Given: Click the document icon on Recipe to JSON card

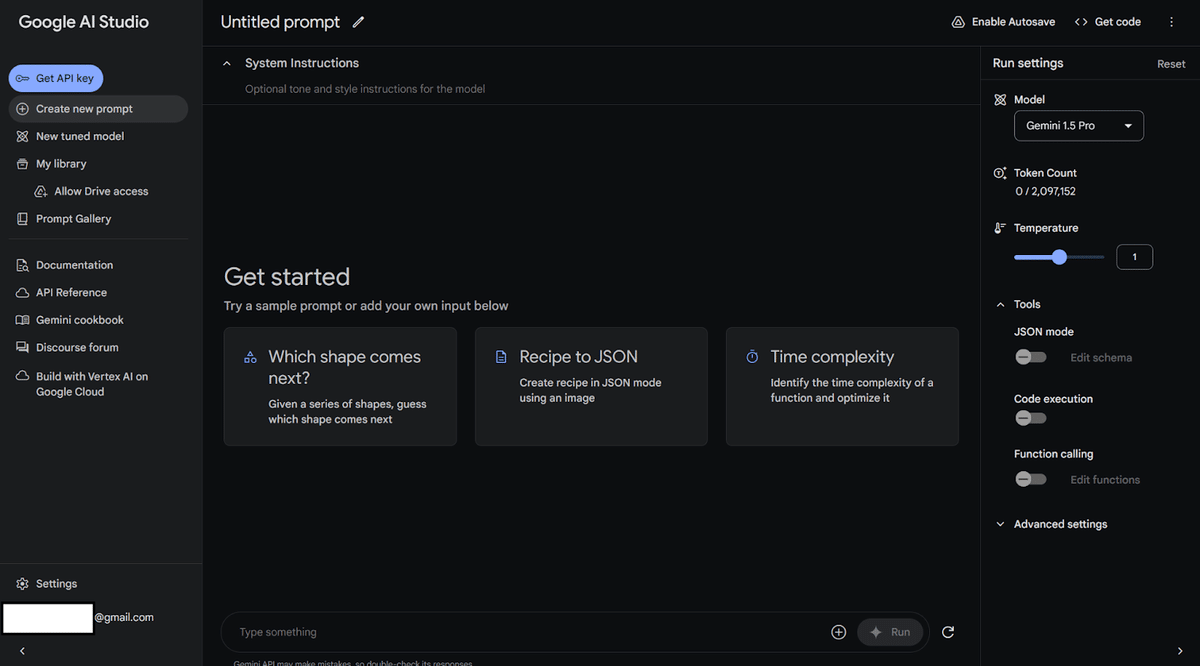Looking at the screenshot, I should point(501,357).
